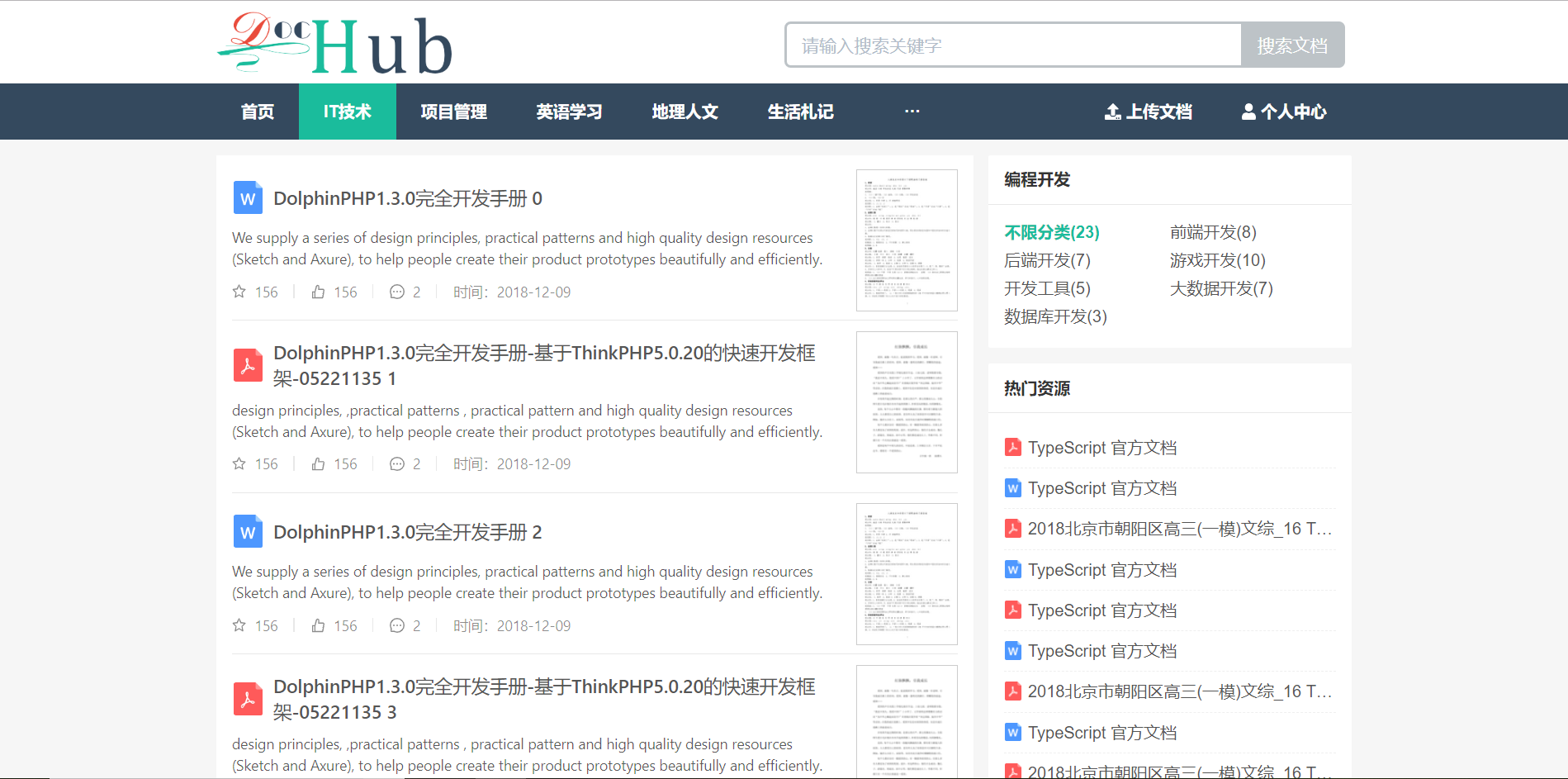Open comments on DolphinPHP1.3.0完全开发手册 0
This screenshot has width=1568, height=779.
pos(397,292)
